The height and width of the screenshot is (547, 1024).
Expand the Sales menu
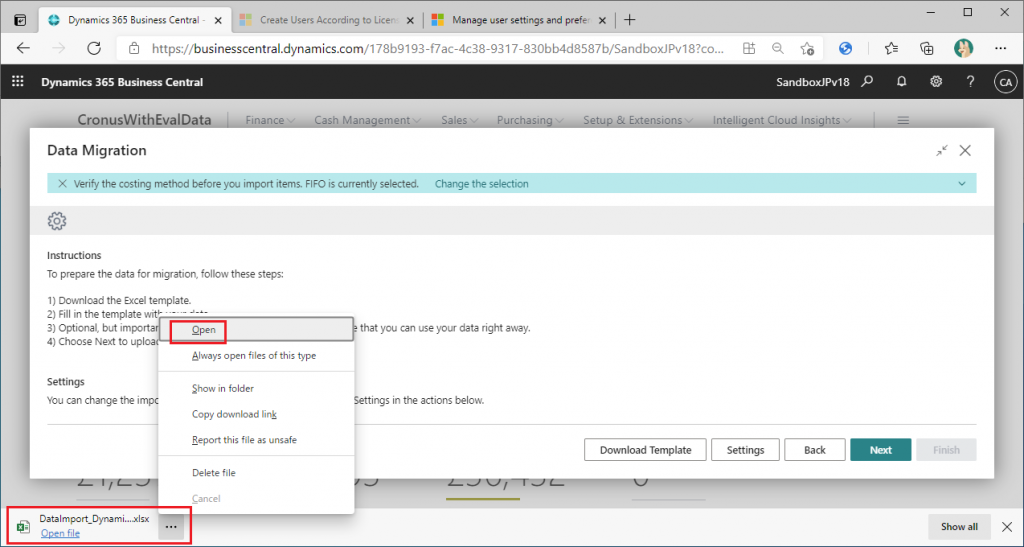click(x=460, y=120)
